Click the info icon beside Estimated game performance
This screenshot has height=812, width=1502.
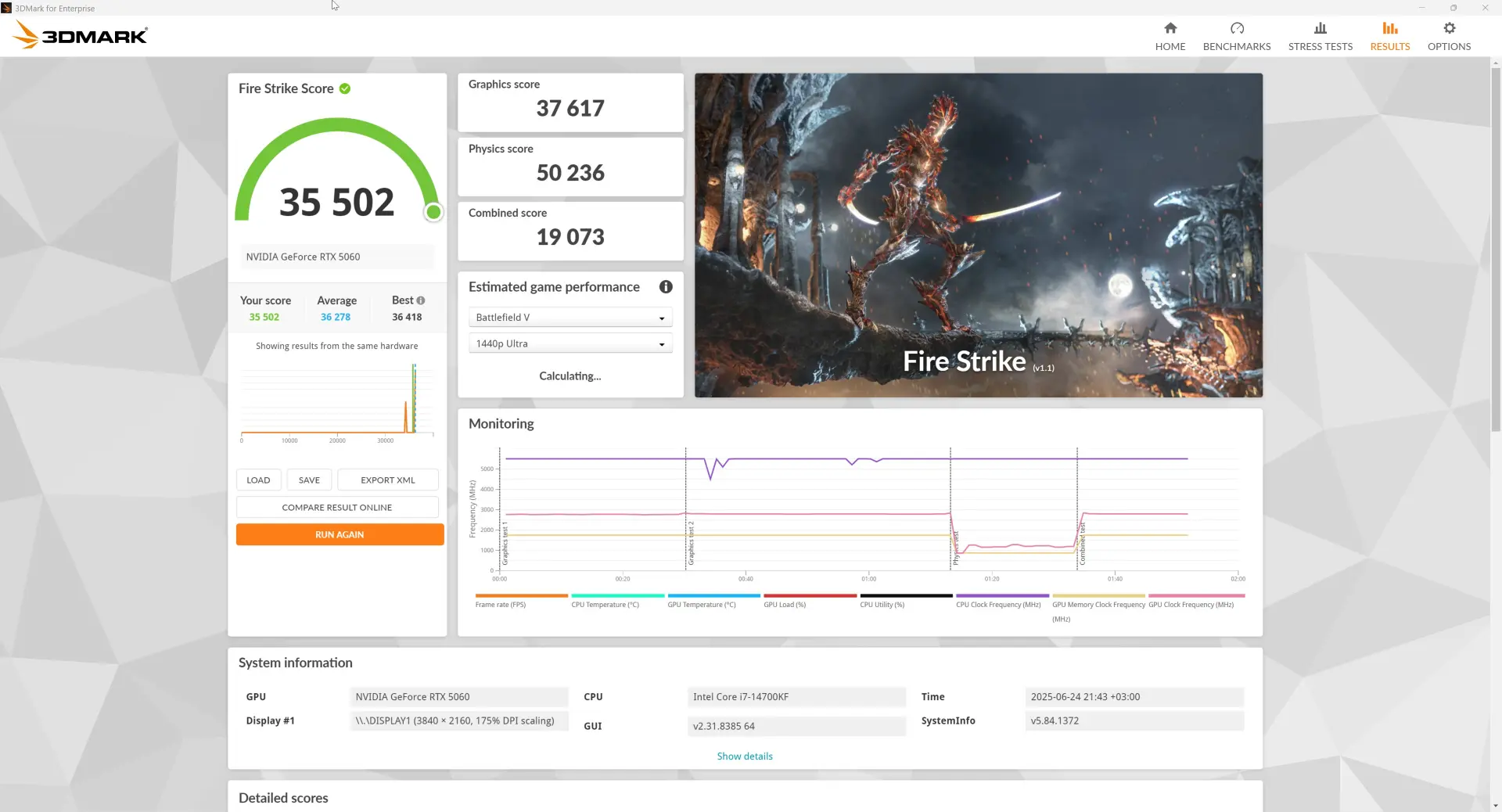[x=666, y=287]
